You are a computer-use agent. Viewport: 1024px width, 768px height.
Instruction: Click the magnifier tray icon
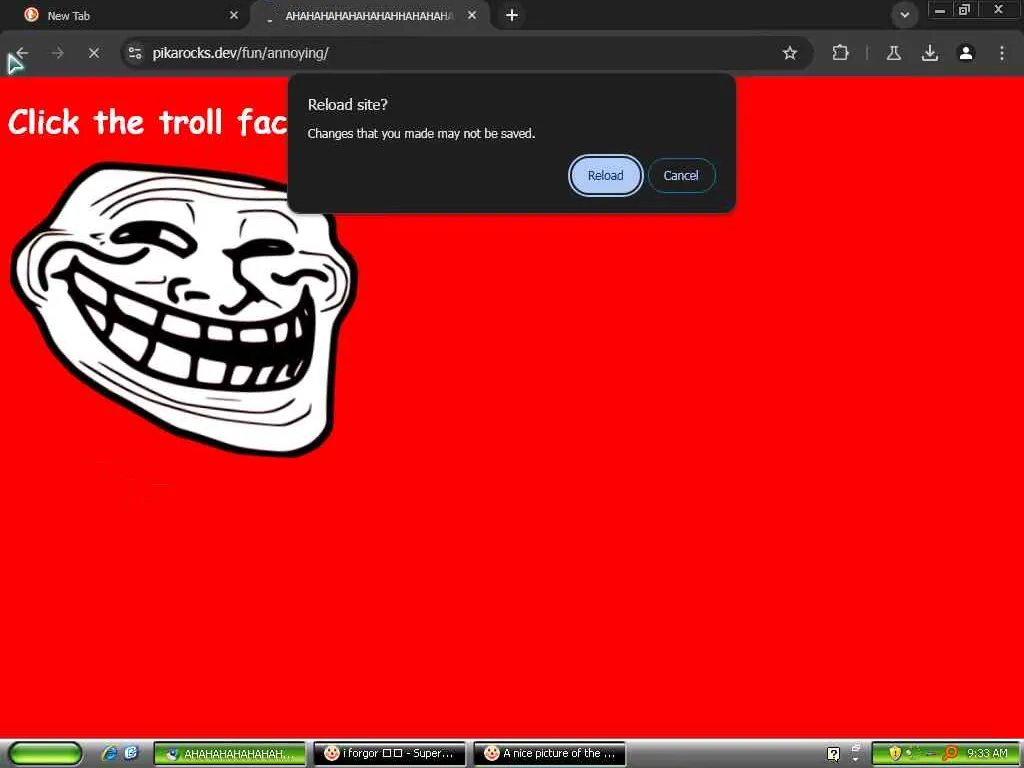coord(950,753)
